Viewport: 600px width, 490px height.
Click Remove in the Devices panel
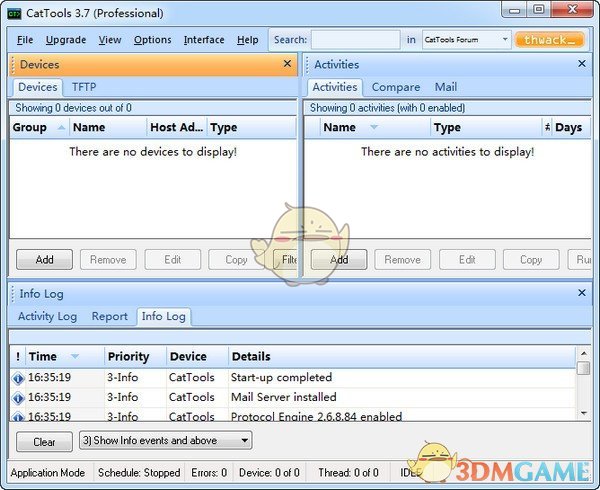[108, 260]
